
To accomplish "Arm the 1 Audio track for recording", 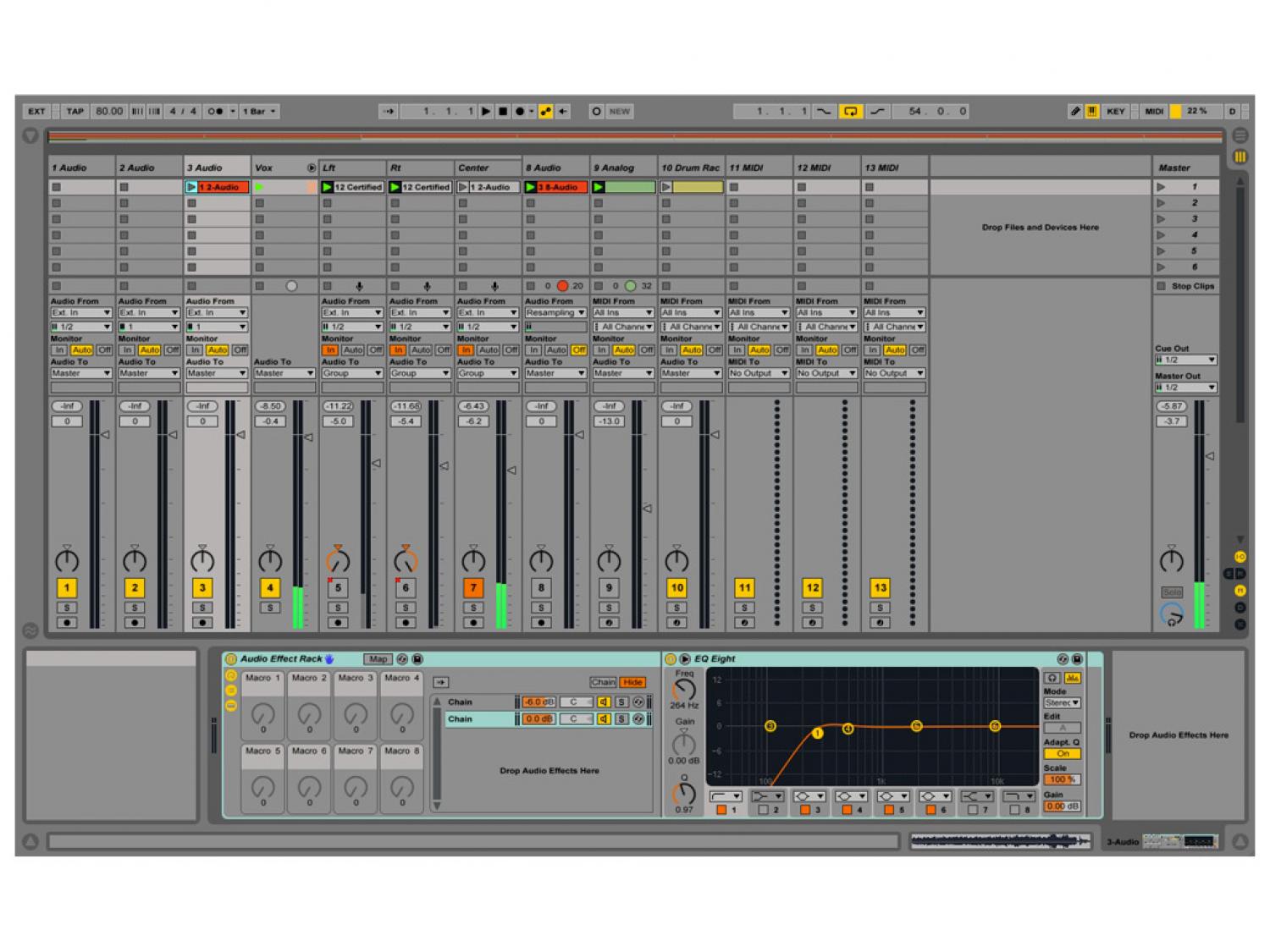I will [67, 623].
